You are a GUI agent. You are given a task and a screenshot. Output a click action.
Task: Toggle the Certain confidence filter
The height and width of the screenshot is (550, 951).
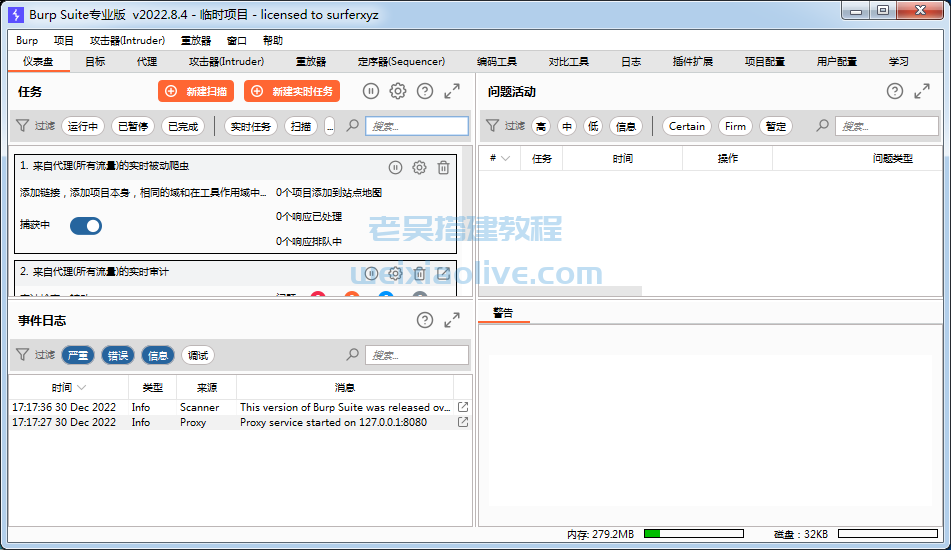click(687, 126)
